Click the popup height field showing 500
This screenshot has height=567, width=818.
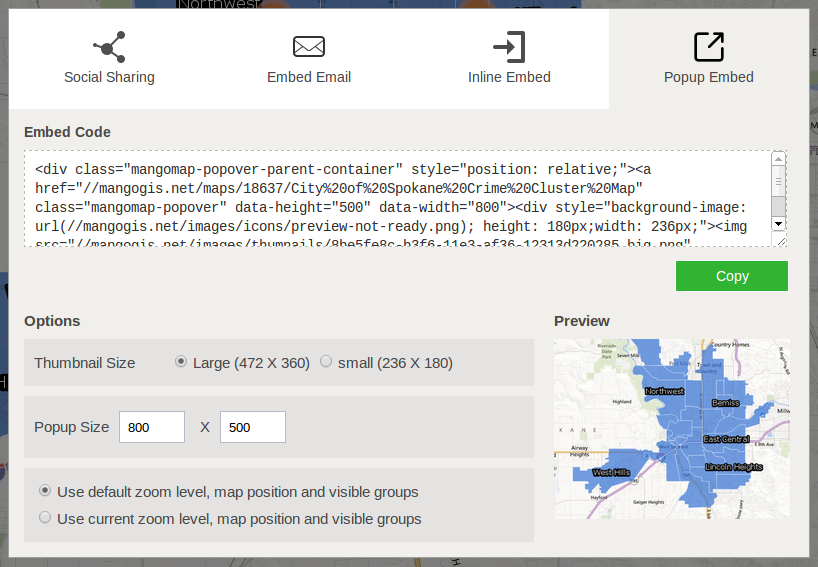point(252,427)
